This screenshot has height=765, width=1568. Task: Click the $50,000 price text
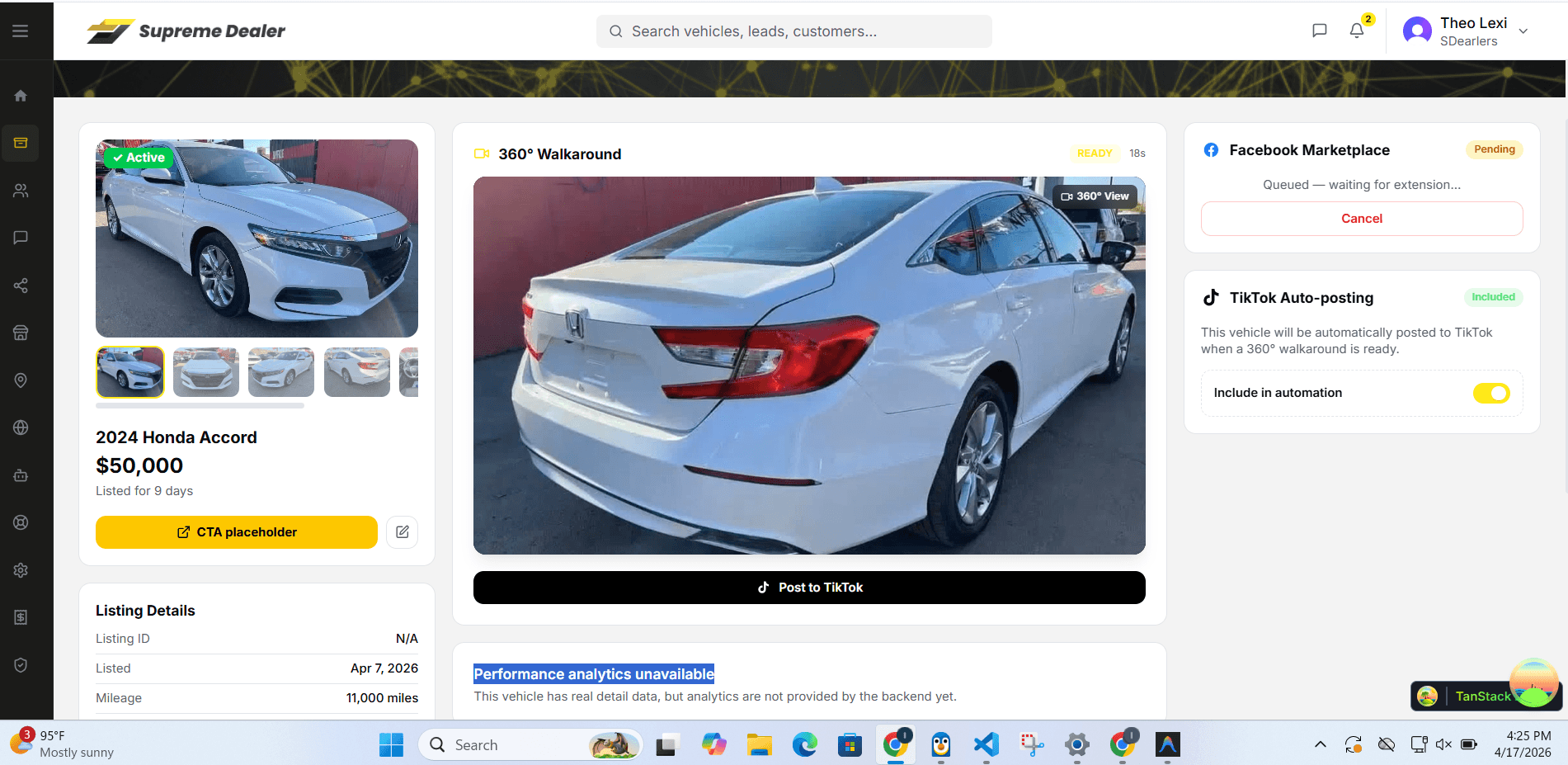[x=139, y=465]
